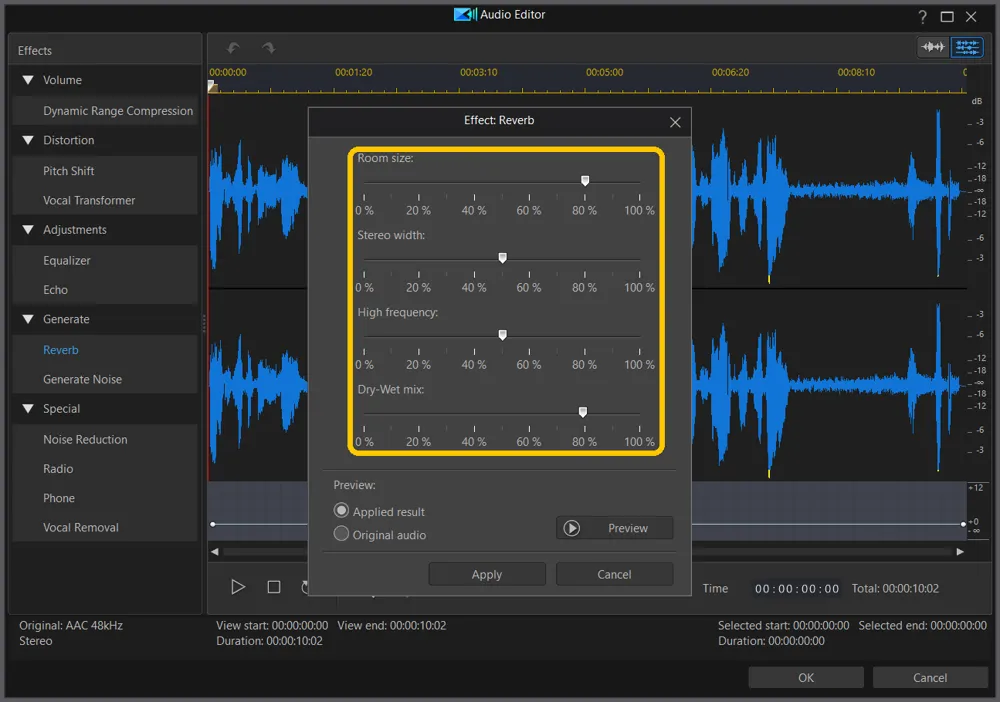Click the Stereo width slider handle

click(503, 258)
